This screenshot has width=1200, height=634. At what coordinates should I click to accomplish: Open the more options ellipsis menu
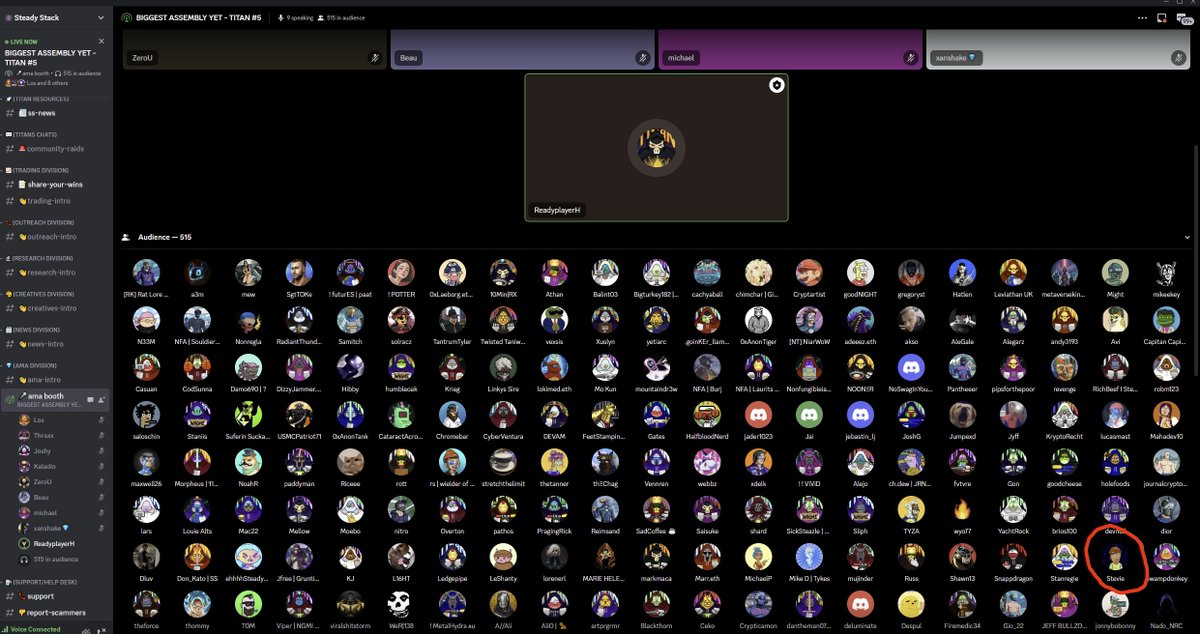(1144, 18)
